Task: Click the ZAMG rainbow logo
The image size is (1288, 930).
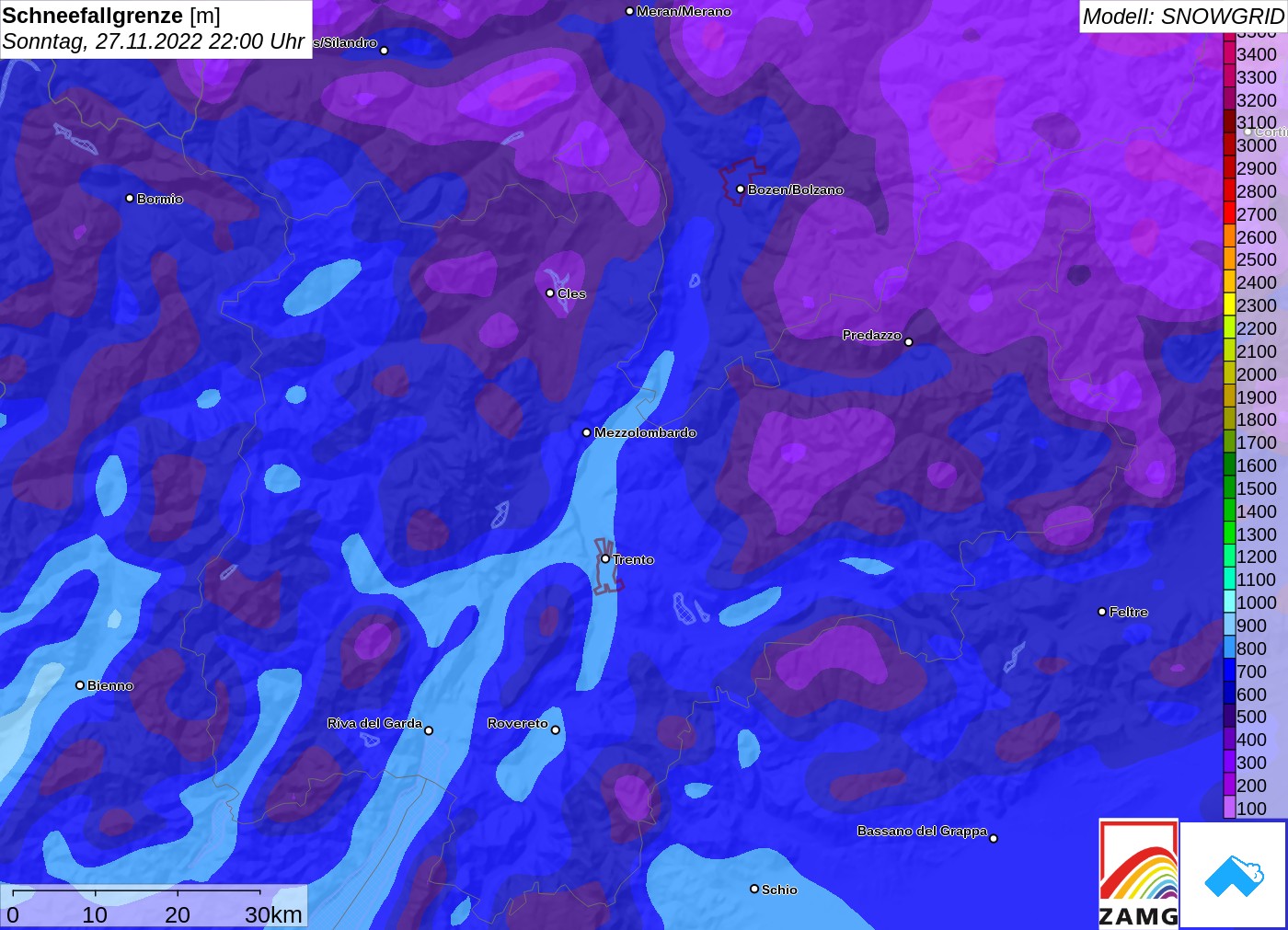Action: click(x=1139, y=873)
